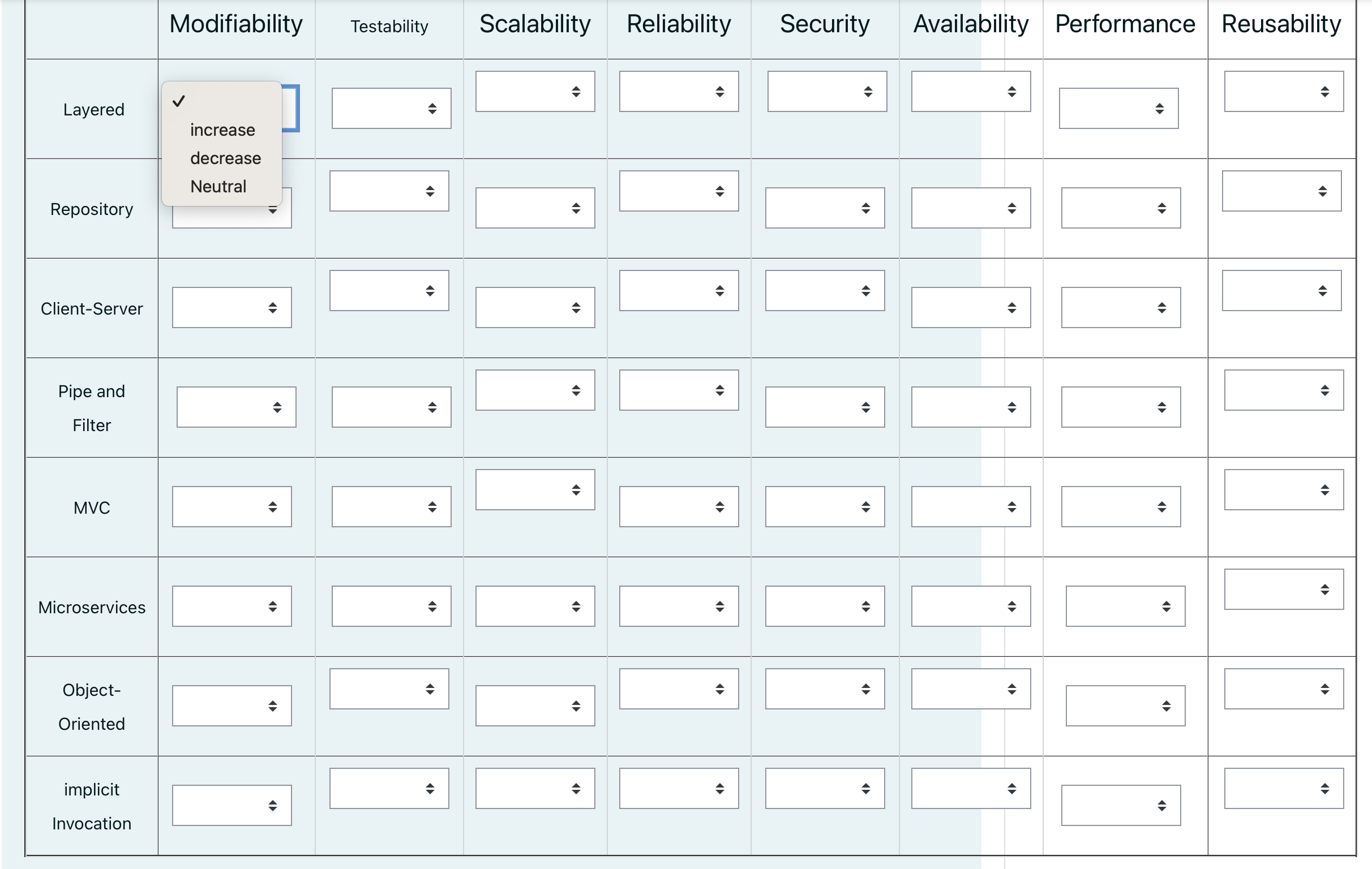
Task: Open the Reusability dropdown for Microservices
Action: tap(1284, 589)
